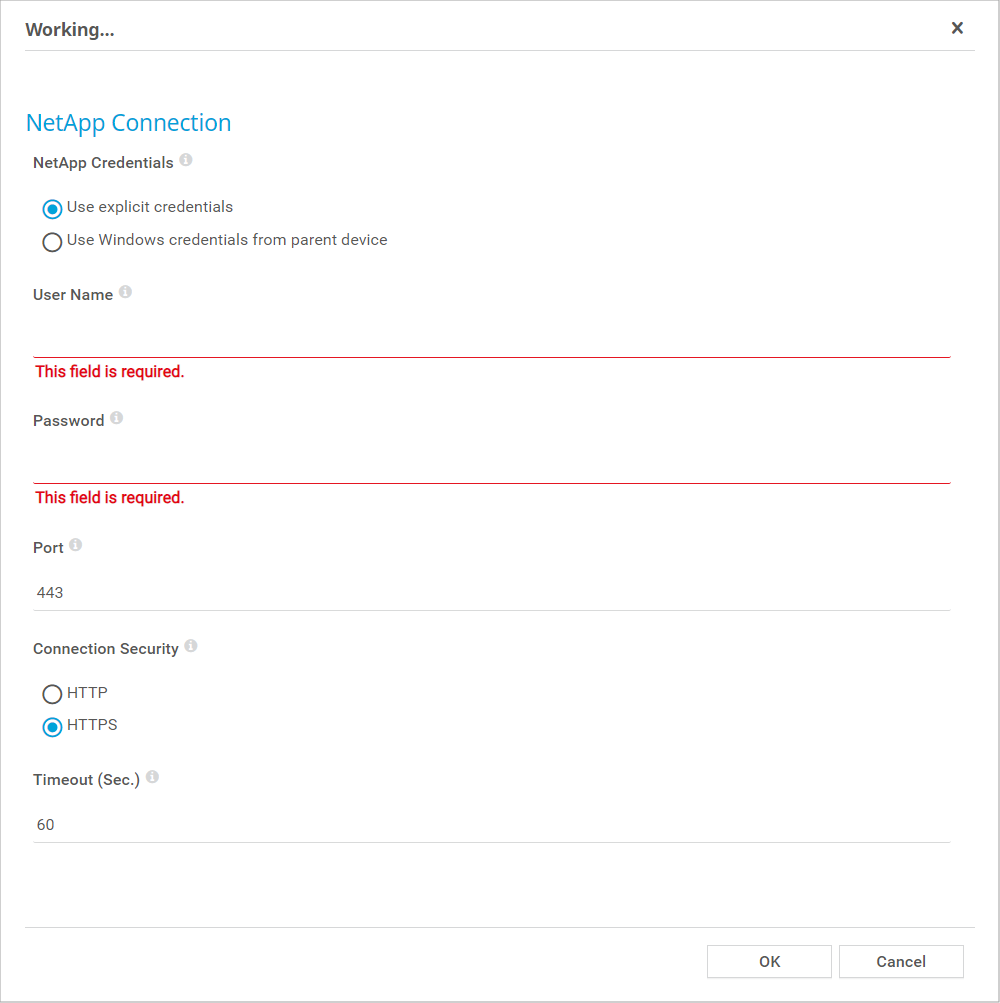Open Connection Security info tooltip icon
This screenshot has height=1003, width=1000.
[191, 646]
